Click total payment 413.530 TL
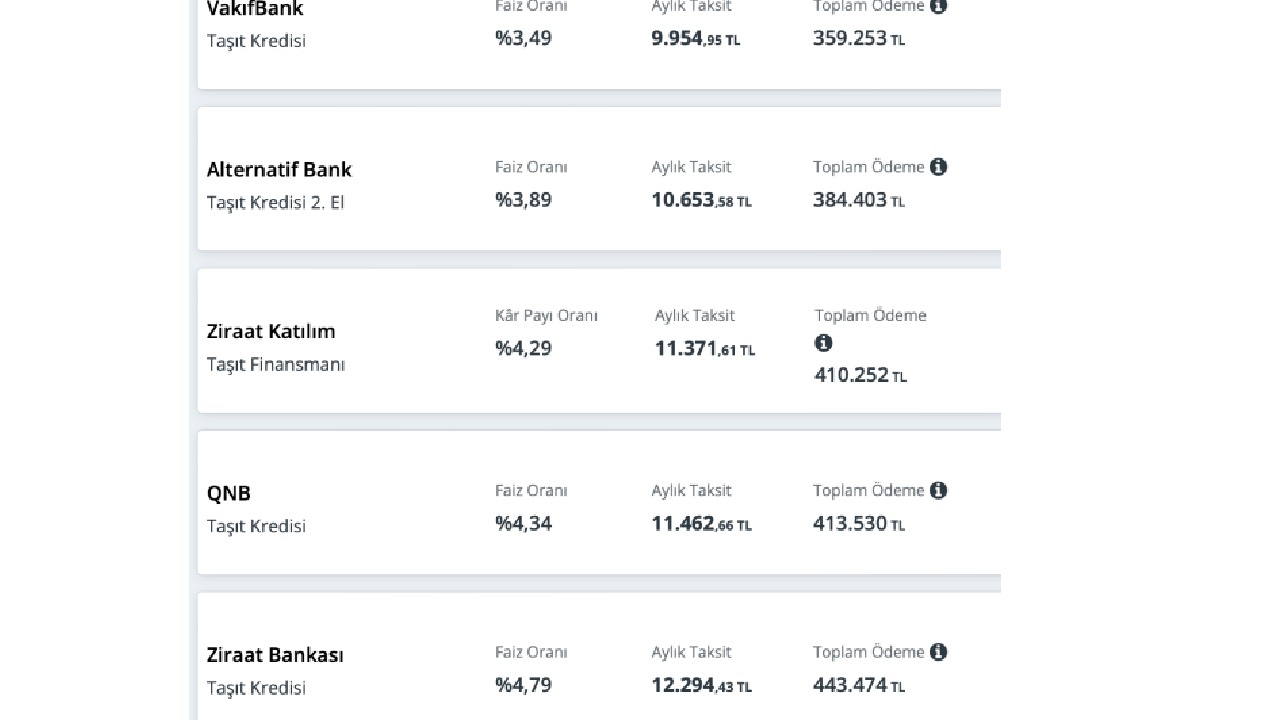Image resolution: width=1280 pixels, height=720 pixels. click(859, 523)
